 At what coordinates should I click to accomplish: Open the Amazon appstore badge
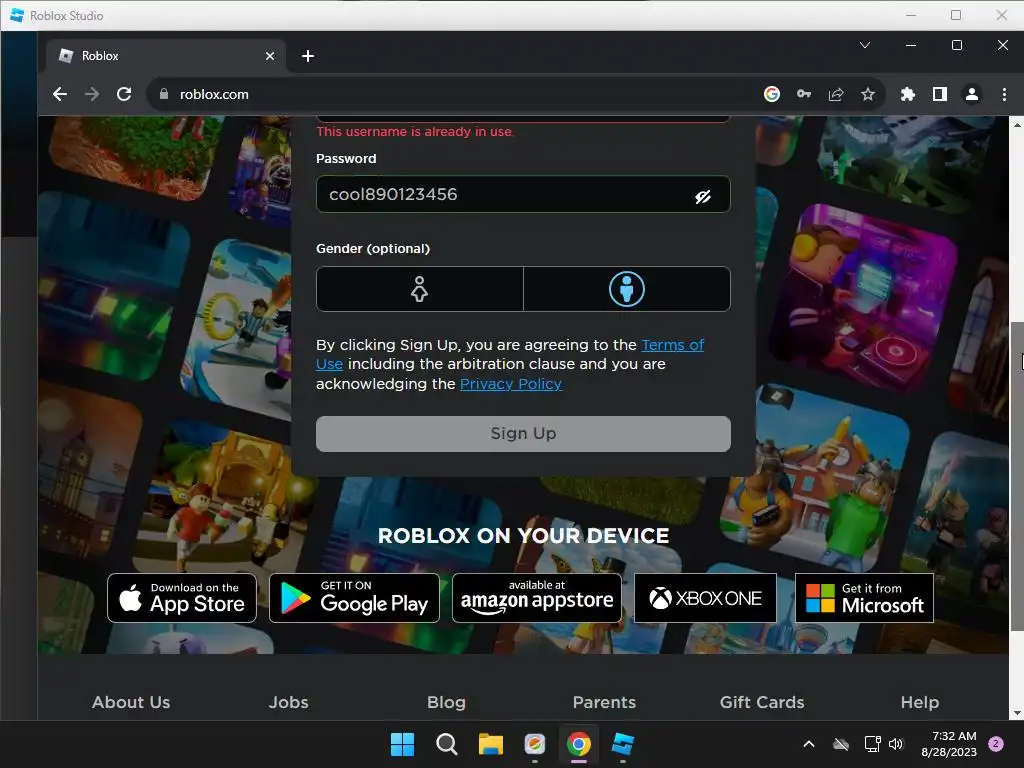coord(537,598)
